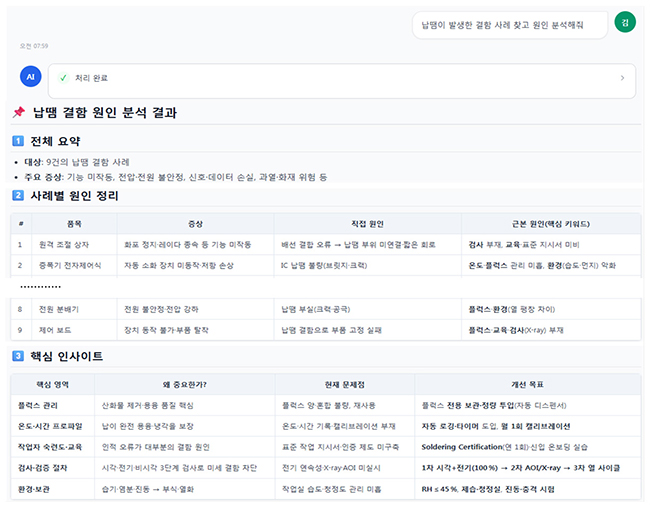Click the red pushpin icon in the title

[x=18, y=113]
